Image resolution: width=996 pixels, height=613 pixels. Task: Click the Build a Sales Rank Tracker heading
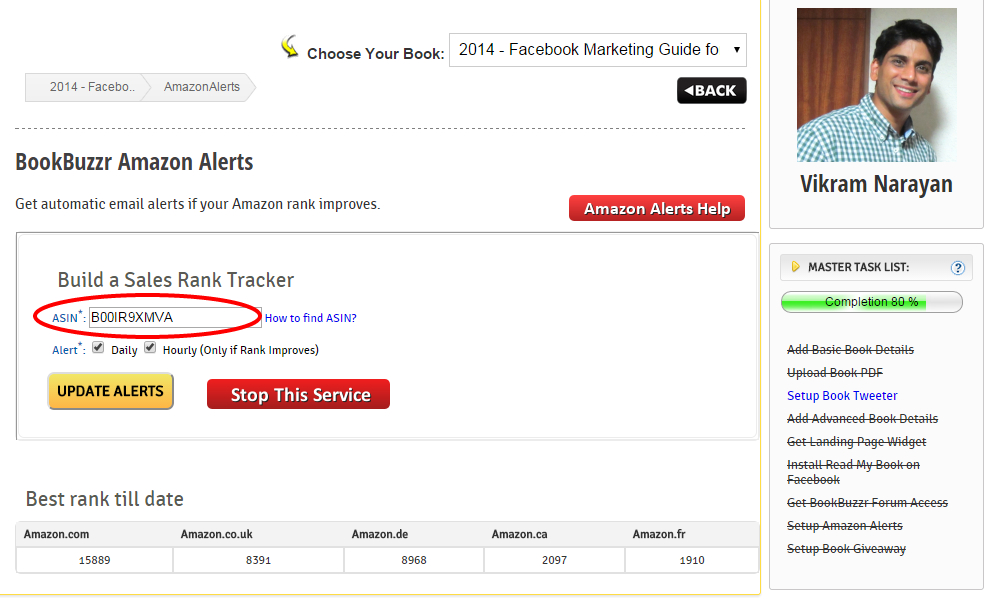point(176,280)
